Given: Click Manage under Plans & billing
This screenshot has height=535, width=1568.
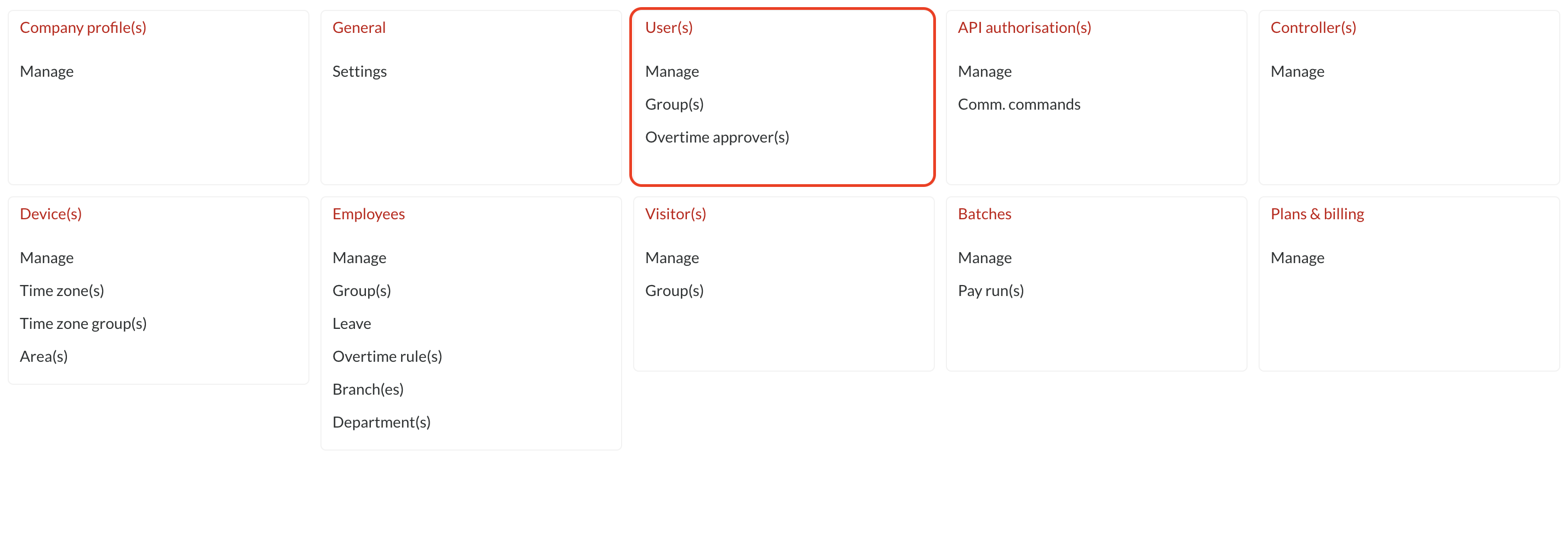Looking at the screenshot, I should (1297, 257).
